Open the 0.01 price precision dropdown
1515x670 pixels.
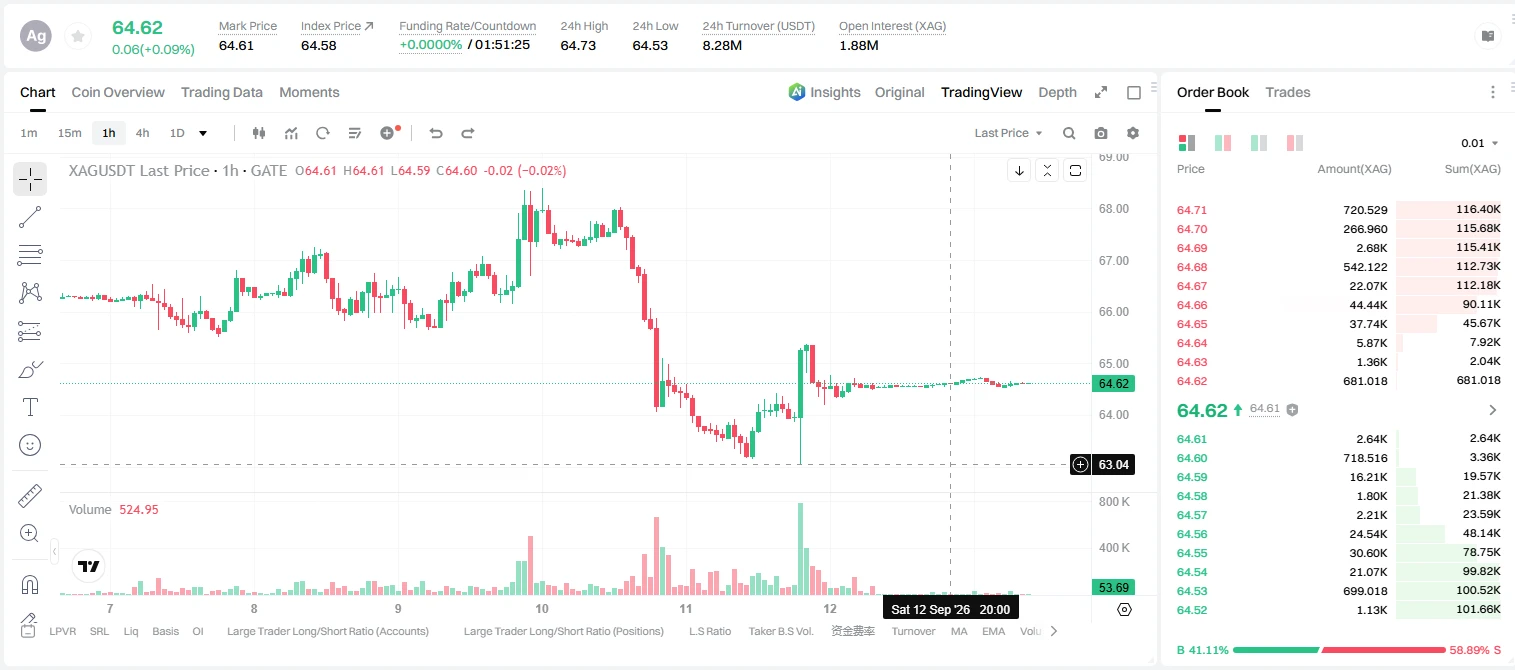click(1480, 143)
